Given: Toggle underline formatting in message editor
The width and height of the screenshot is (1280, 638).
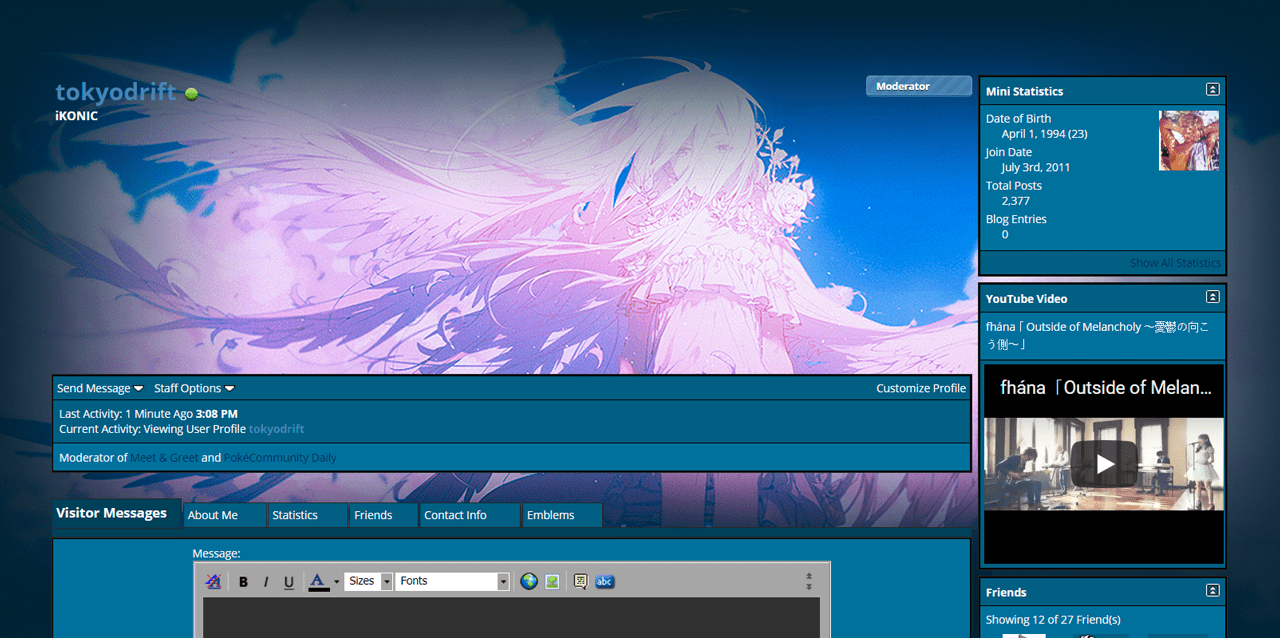Looking at the screenshot, I should click(289, 581).
